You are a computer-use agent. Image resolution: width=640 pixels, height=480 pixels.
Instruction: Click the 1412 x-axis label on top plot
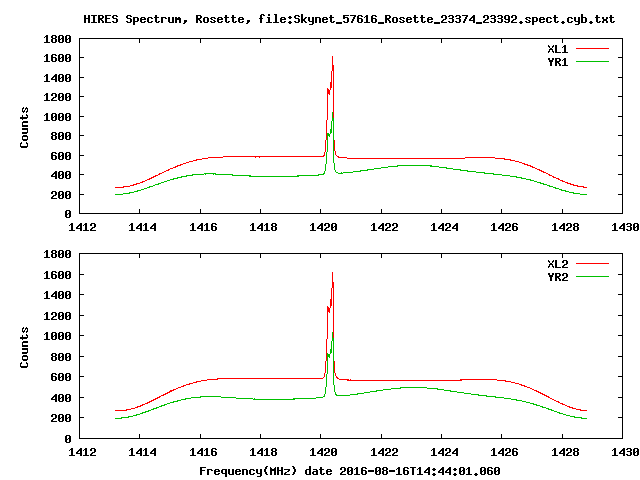(82, 227)
